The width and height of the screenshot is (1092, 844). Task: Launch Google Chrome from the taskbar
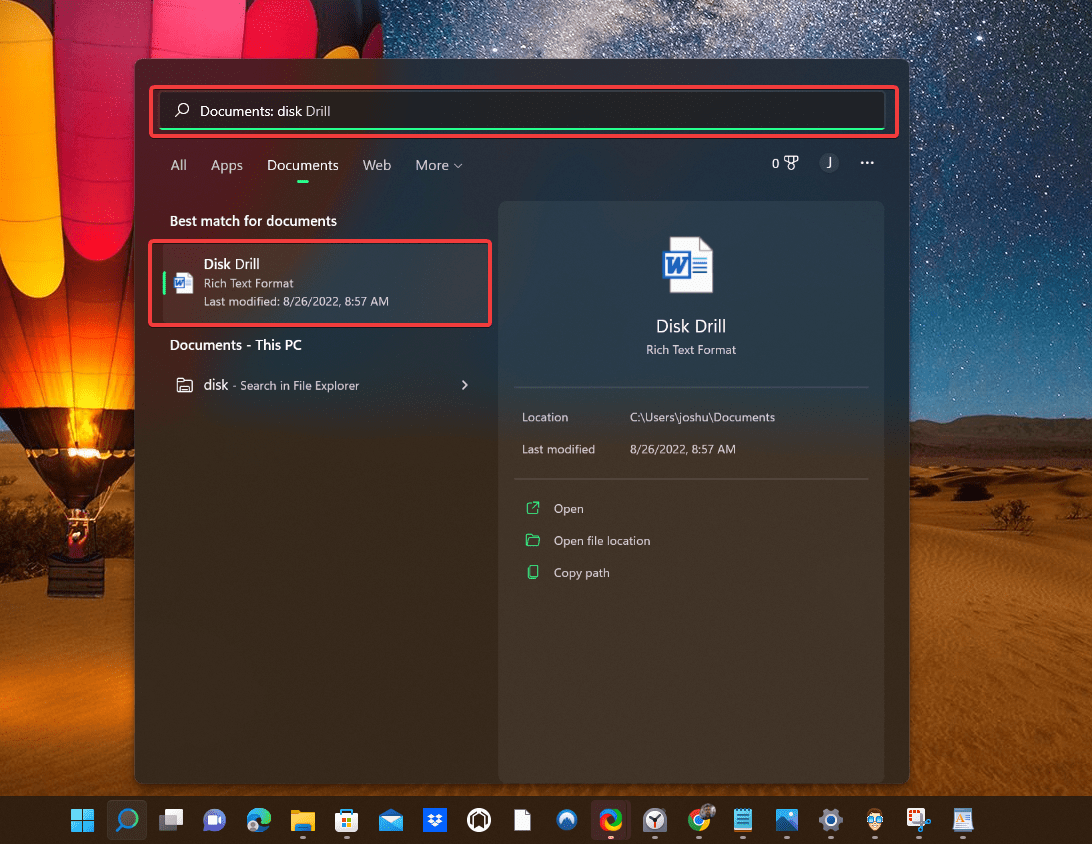(x=699, y=820)
